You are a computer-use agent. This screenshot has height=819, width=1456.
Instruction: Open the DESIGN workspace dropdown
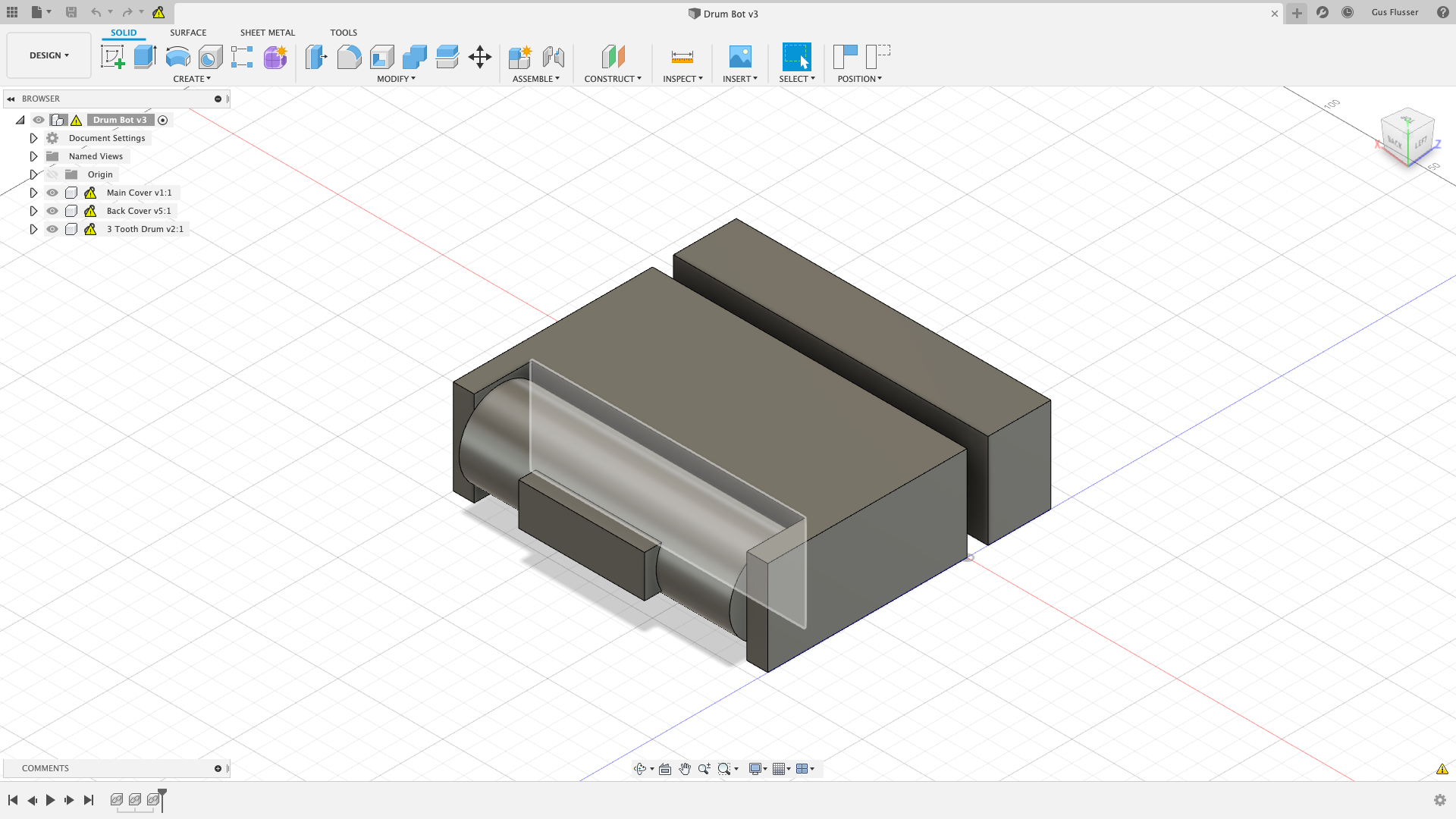pos(49,55)
